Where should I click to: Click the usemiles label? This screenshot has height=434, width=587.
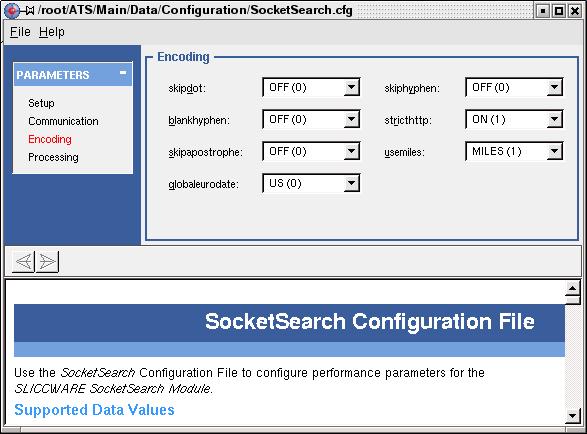tap(404, 152)
